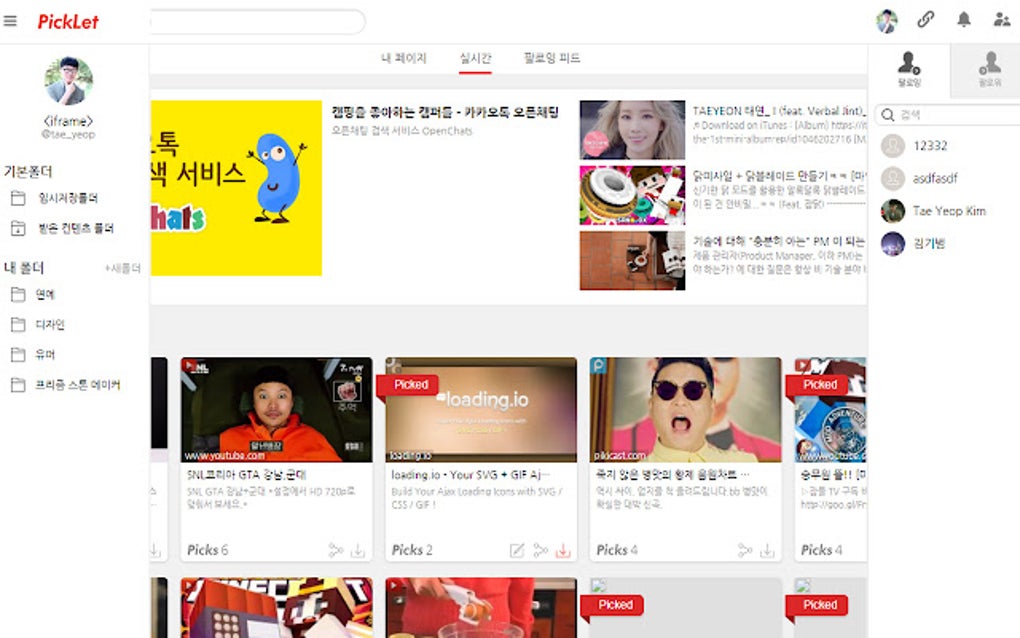Click the Picked ribbon on the loading.io card
This screenshot has width=1020, height=638.
[x=408, y=385]
